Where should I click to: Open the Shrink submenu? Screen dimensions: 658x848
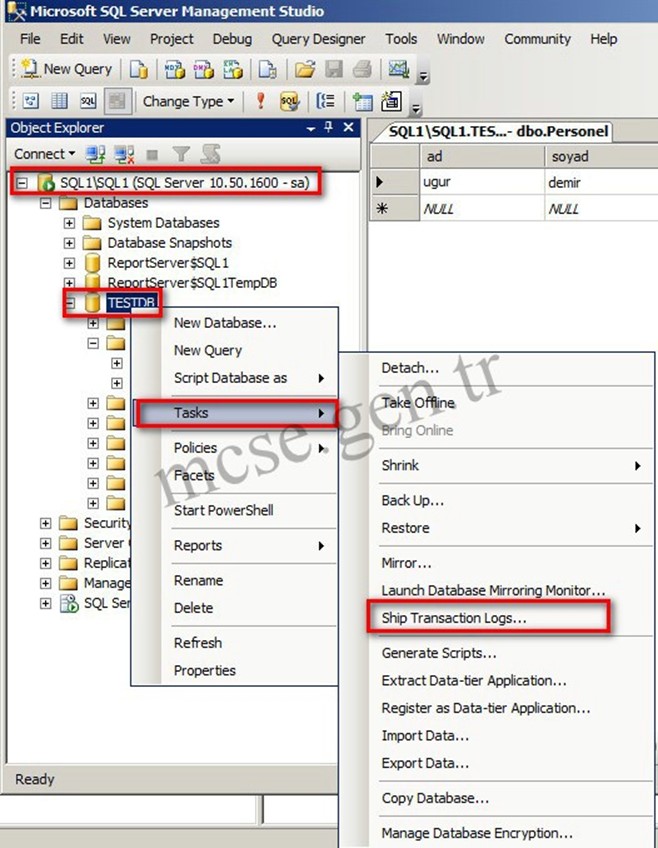point(512,466)
